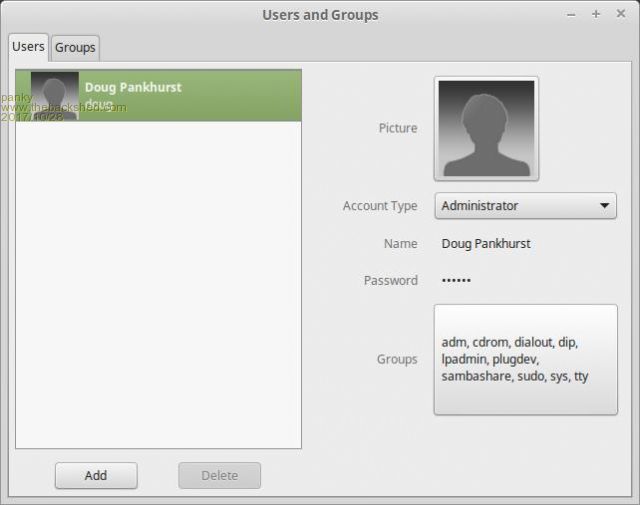This screenshot has height=505, width=640.
Task: Minimize the Users and Groups window
Action: (x=571, y=15)
